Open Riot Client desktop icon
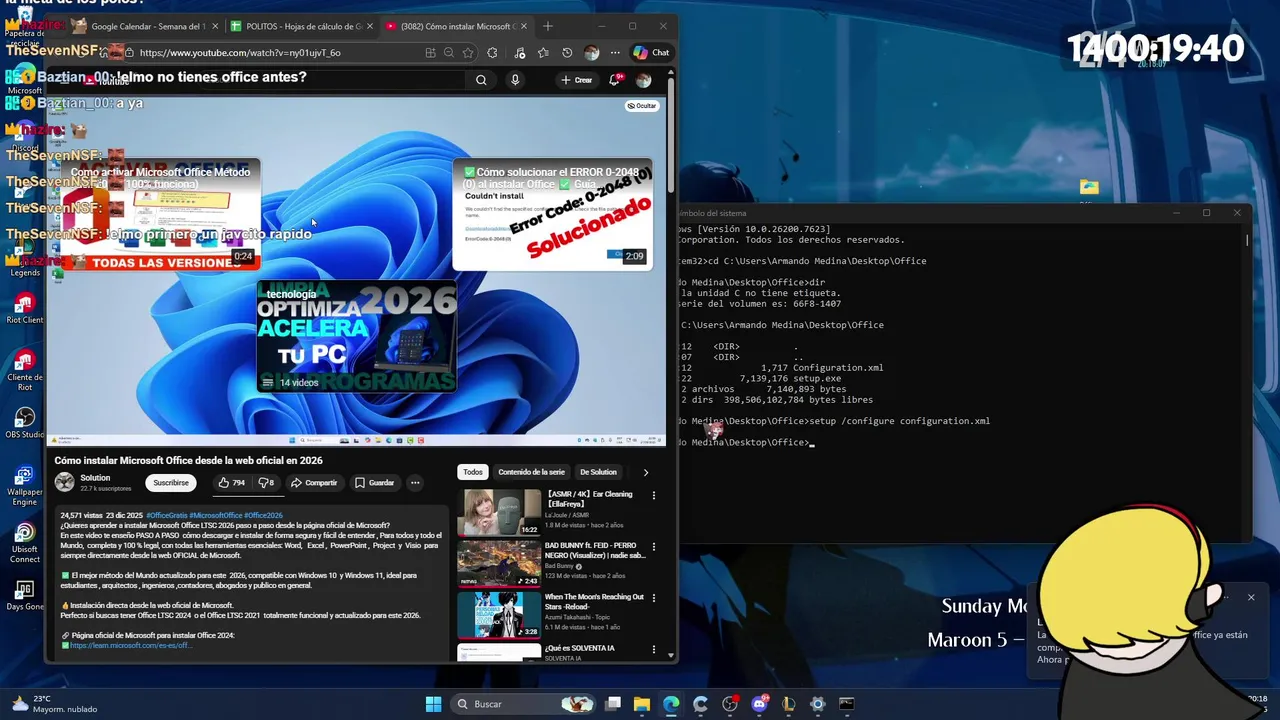The height and width of the screenshot is (720, 1280). [25, 307]
